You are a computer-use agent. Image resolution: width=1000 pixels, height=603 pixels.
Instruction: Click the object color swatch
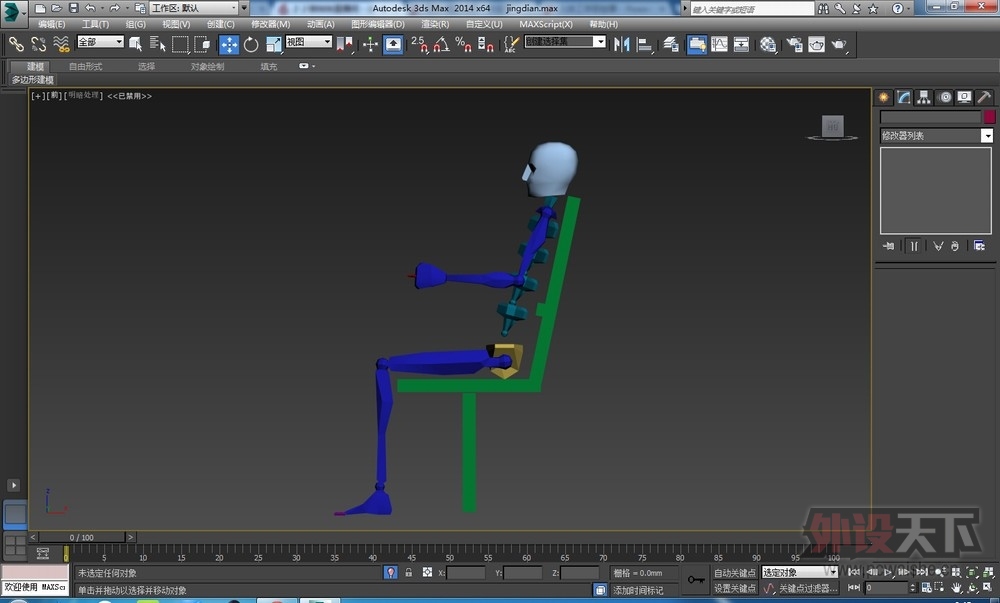(x=989, y=117)
